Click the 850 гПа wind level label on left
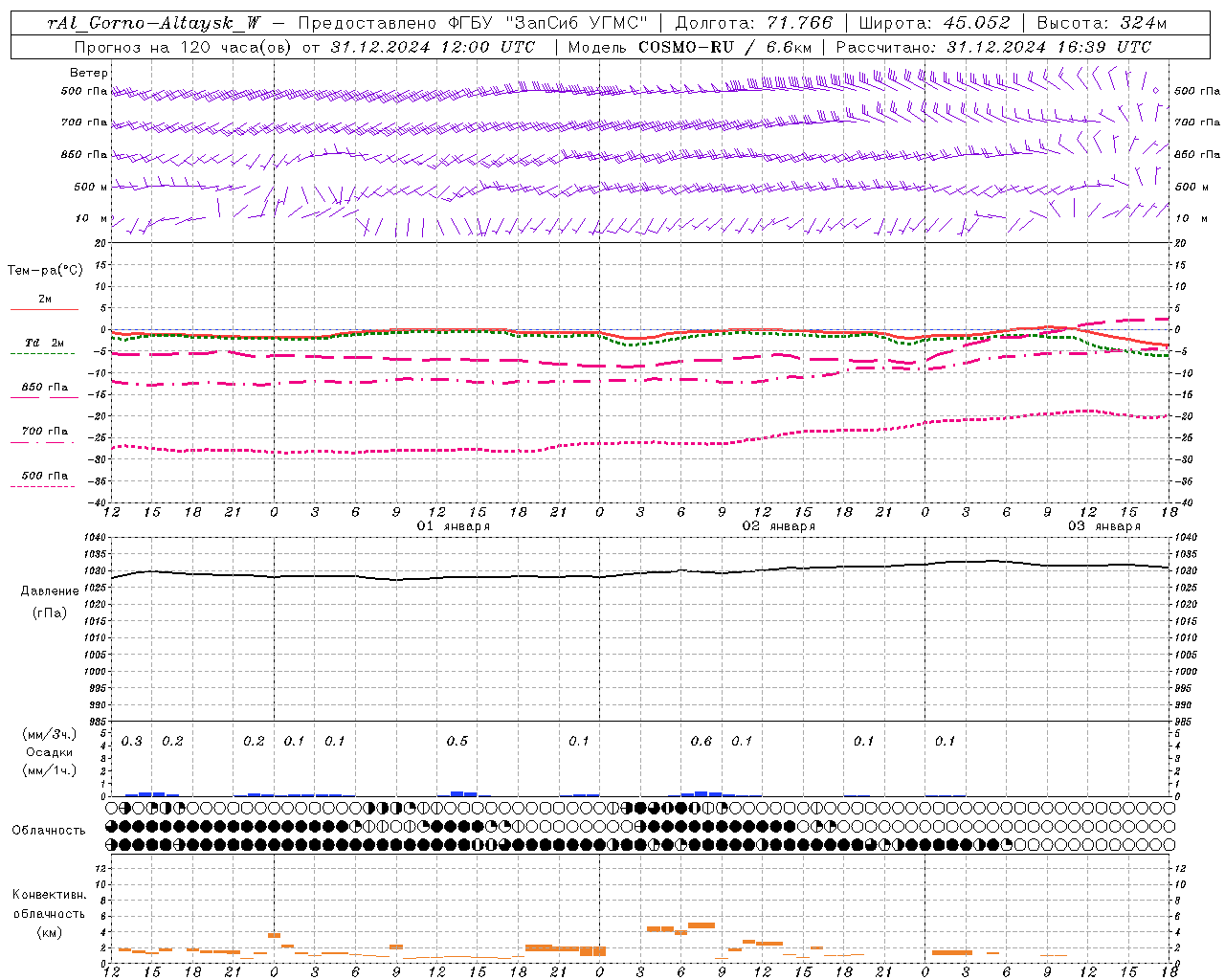 84,154
